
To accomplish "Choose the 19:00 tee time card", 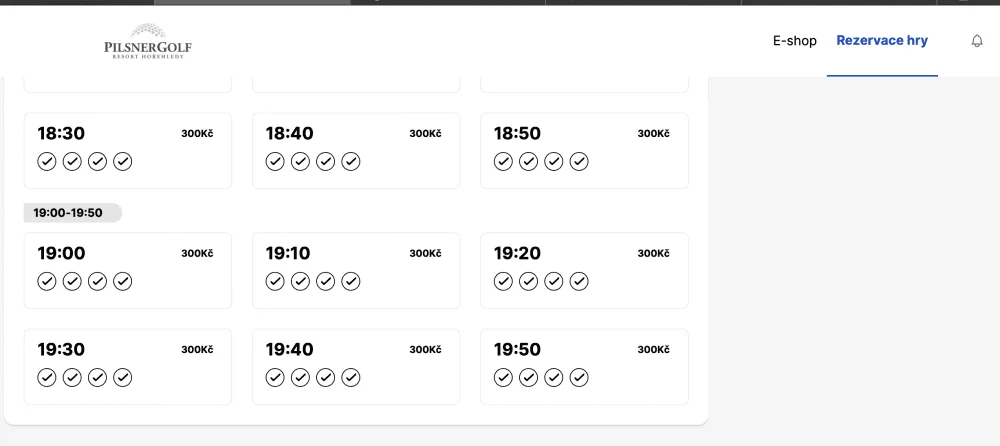I will pyautogui.click(x=128, y=271).
